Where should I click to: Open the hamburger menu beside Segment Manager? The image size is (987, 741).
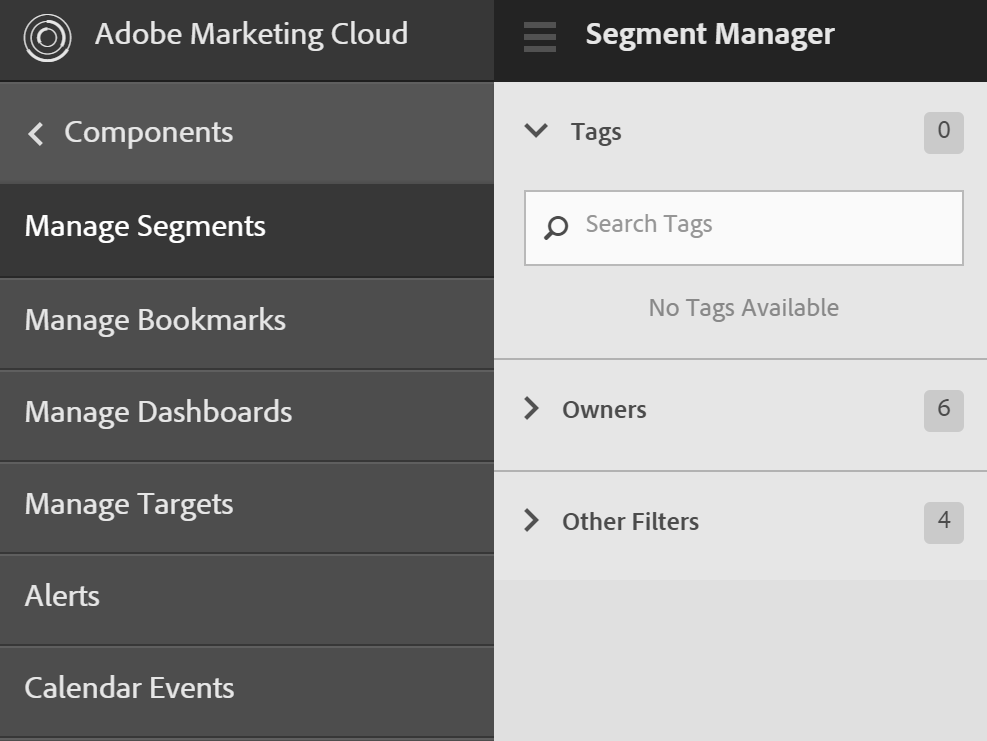[540, 36]
